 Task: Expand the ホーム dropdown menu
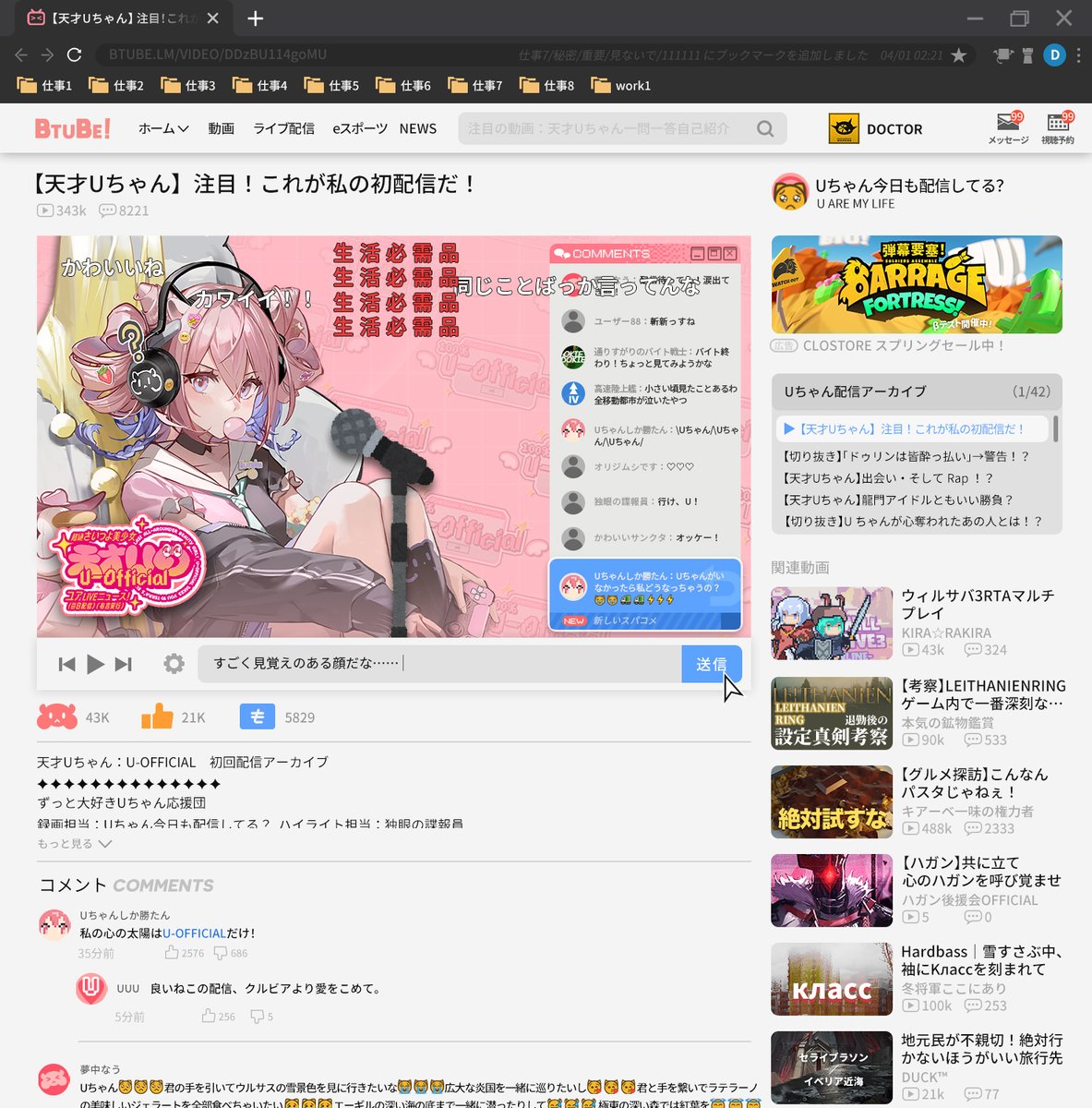163,129
